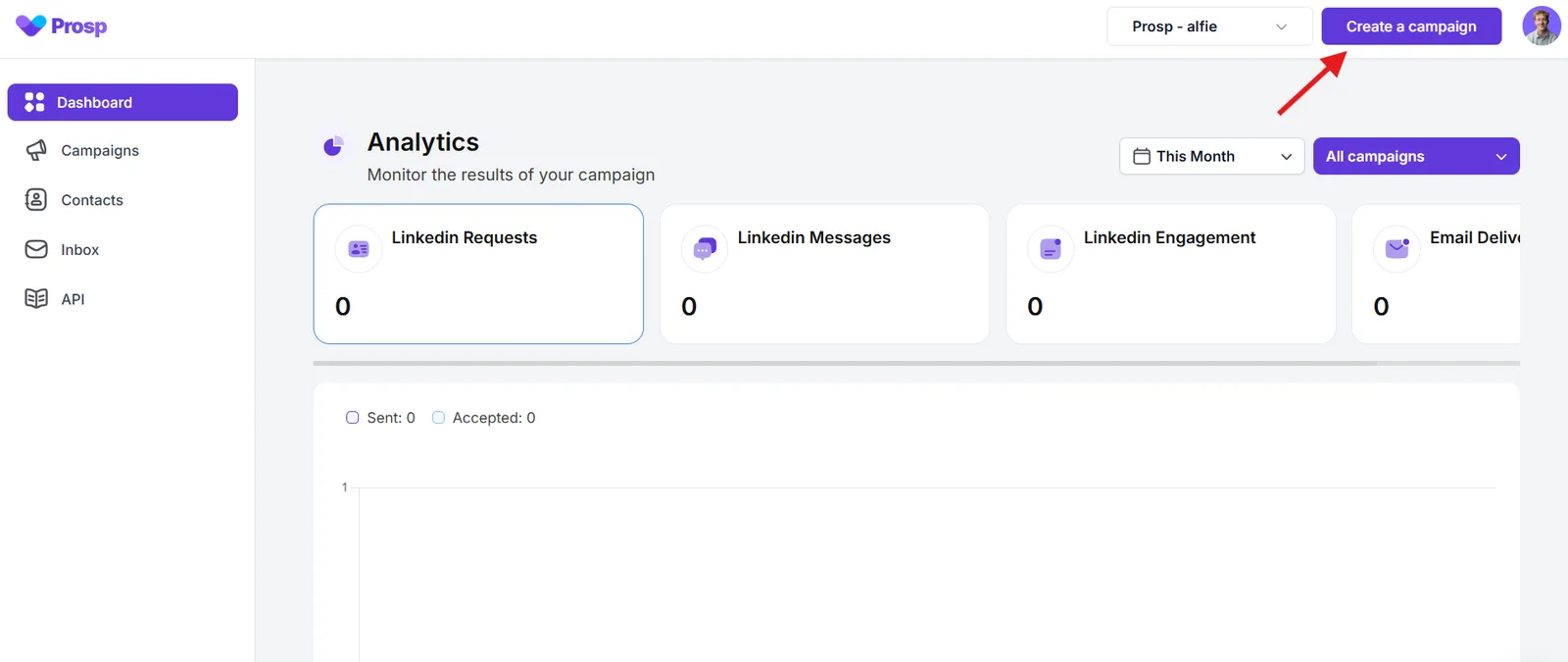Click the Inbox envelope icon
Image resolution: width=1568 pixels, height=662 pixels.
tap(36, 249)
